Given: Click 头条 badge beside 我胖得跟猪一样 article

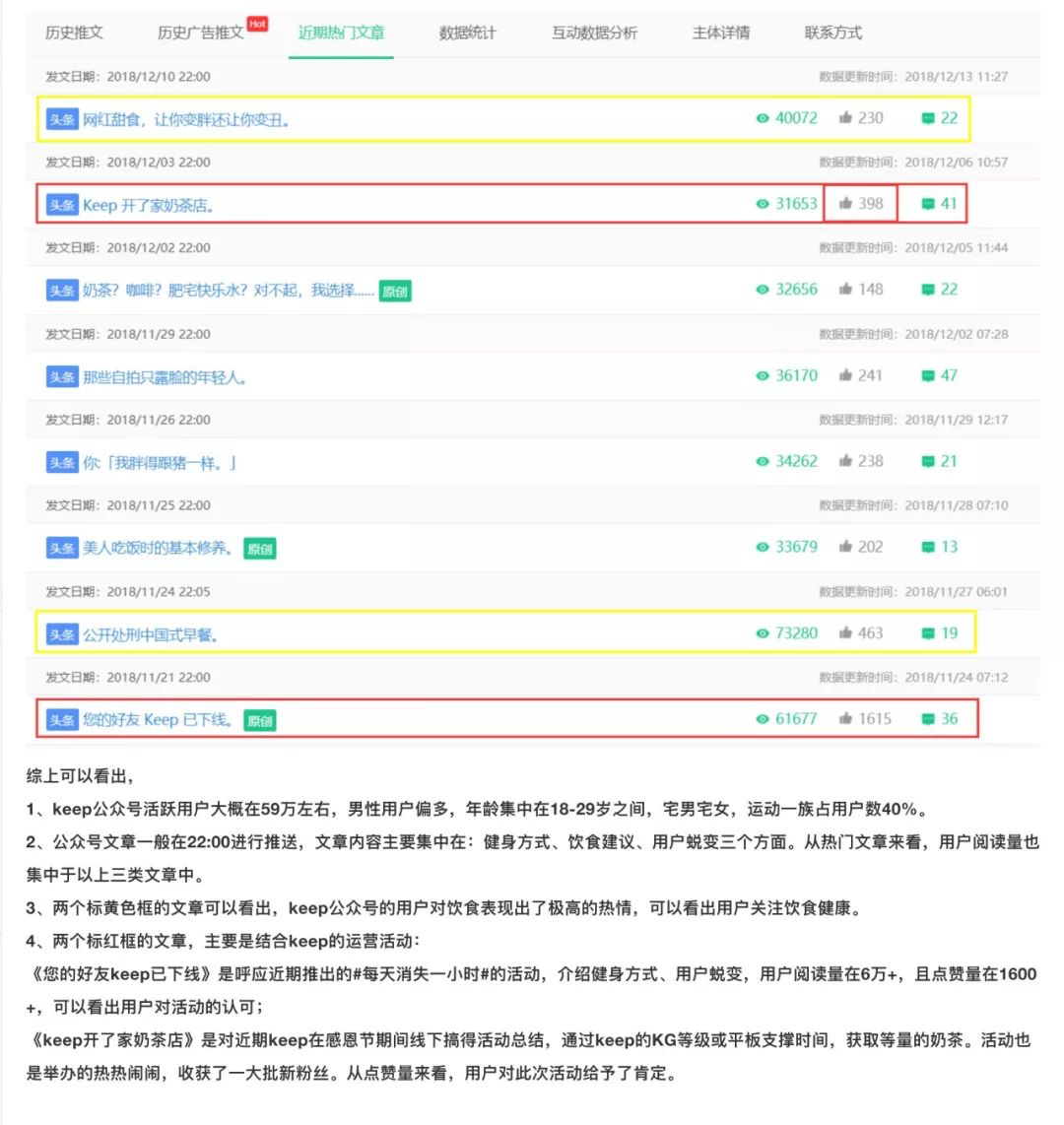Looking at the screenshot, I should (62, 463).
